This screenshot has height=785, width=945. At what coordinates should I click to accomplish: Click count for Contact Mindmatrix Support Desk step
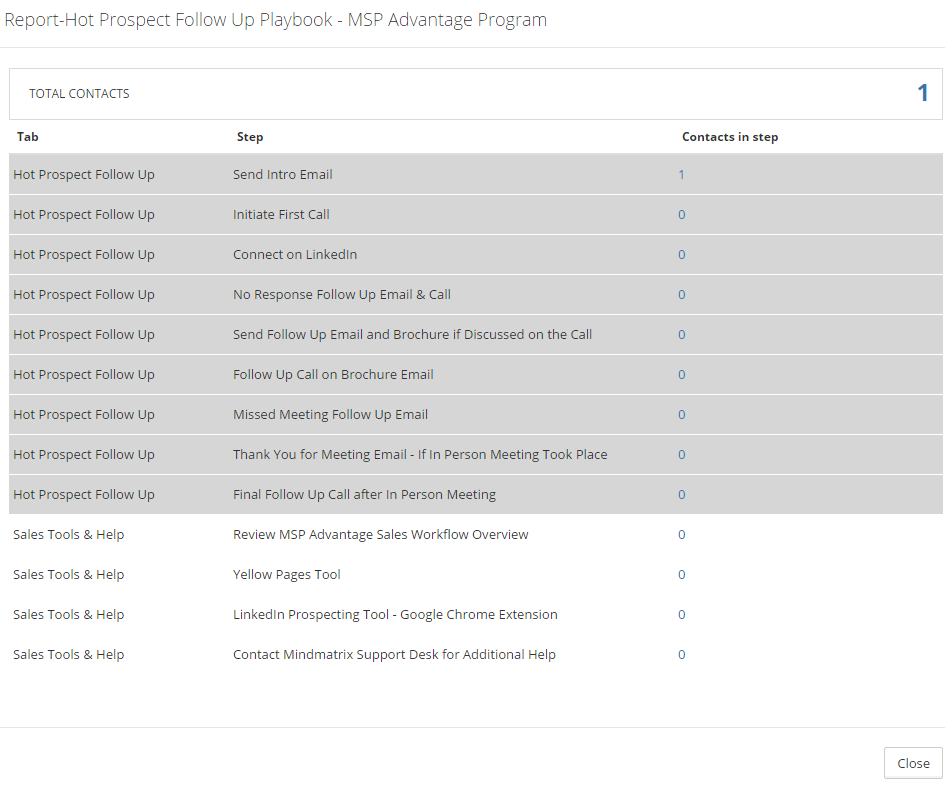(x=682, y=654)
